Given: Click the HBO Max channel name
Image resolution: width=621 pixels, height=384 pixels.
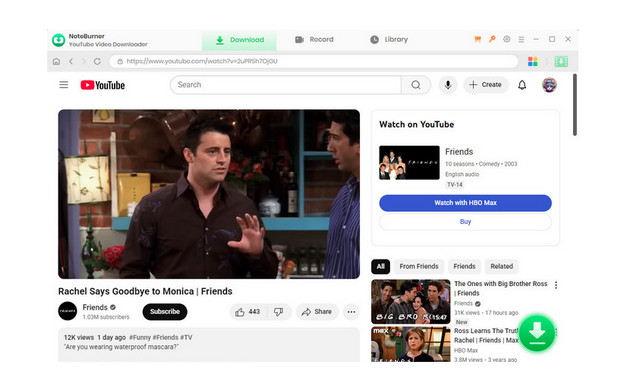Looking at the screenshot, I should (466, 350).
